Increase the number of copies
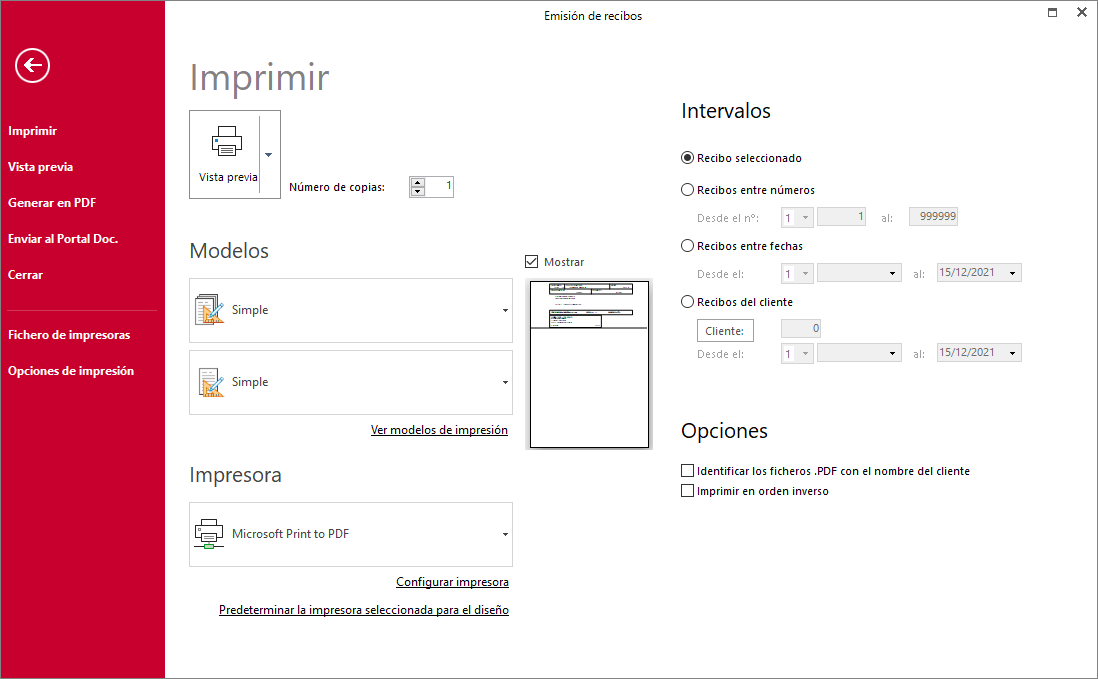 [x=418, y=183]
